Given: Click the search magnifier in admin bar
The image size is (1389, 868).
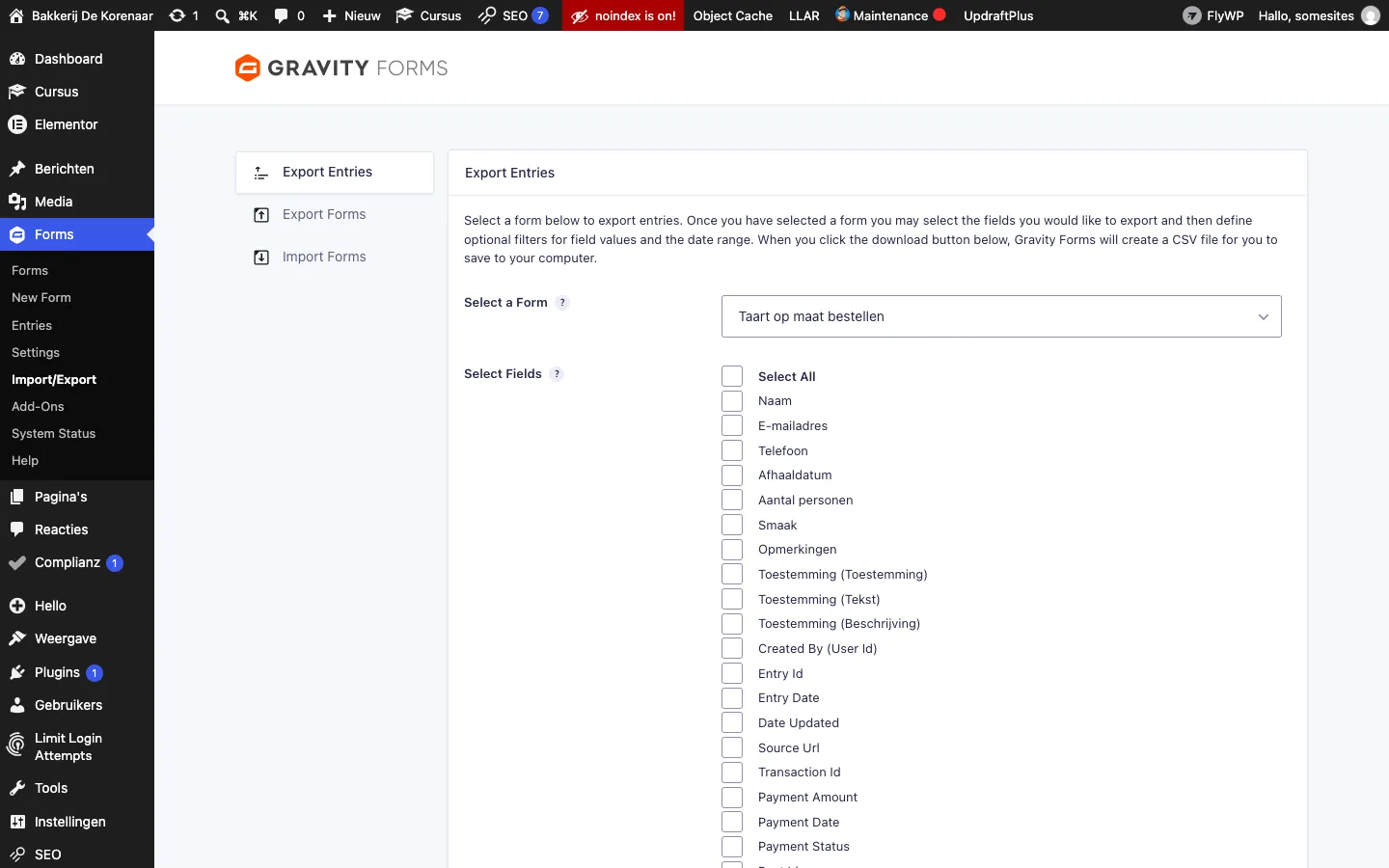Looking at the screenshot, I should [x=223, y=15].
